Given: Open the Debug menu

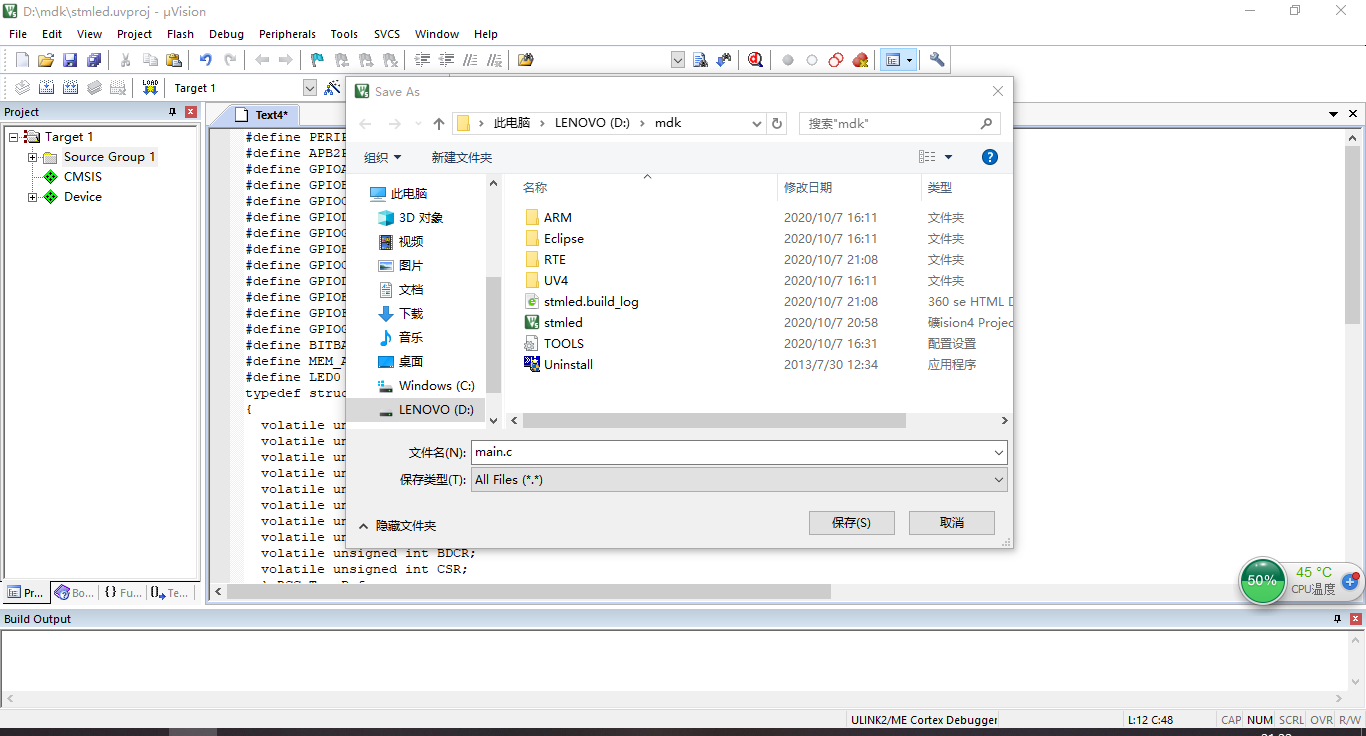Looking at the screenshot, I should [226, 34].
